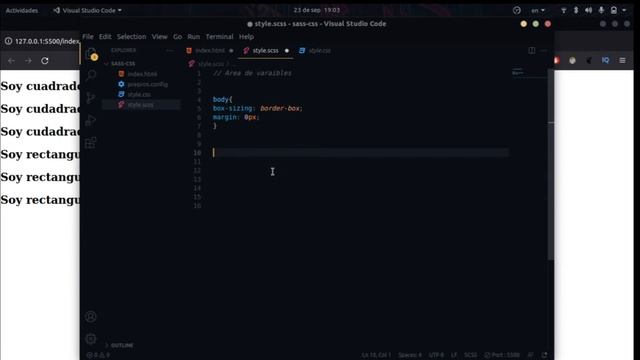Click the Ln 10, Col 1 status entry
Viewport: 640px width, 360px height.
[x=376, y=355]
